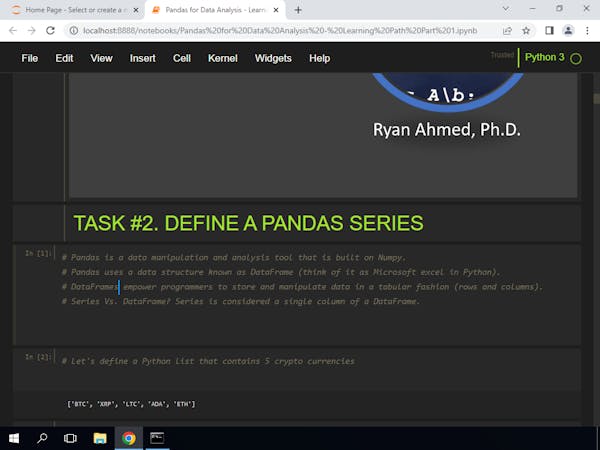This screenshot has width=600, height=450.
Task: Open the View menu
Action: point(101,58)
